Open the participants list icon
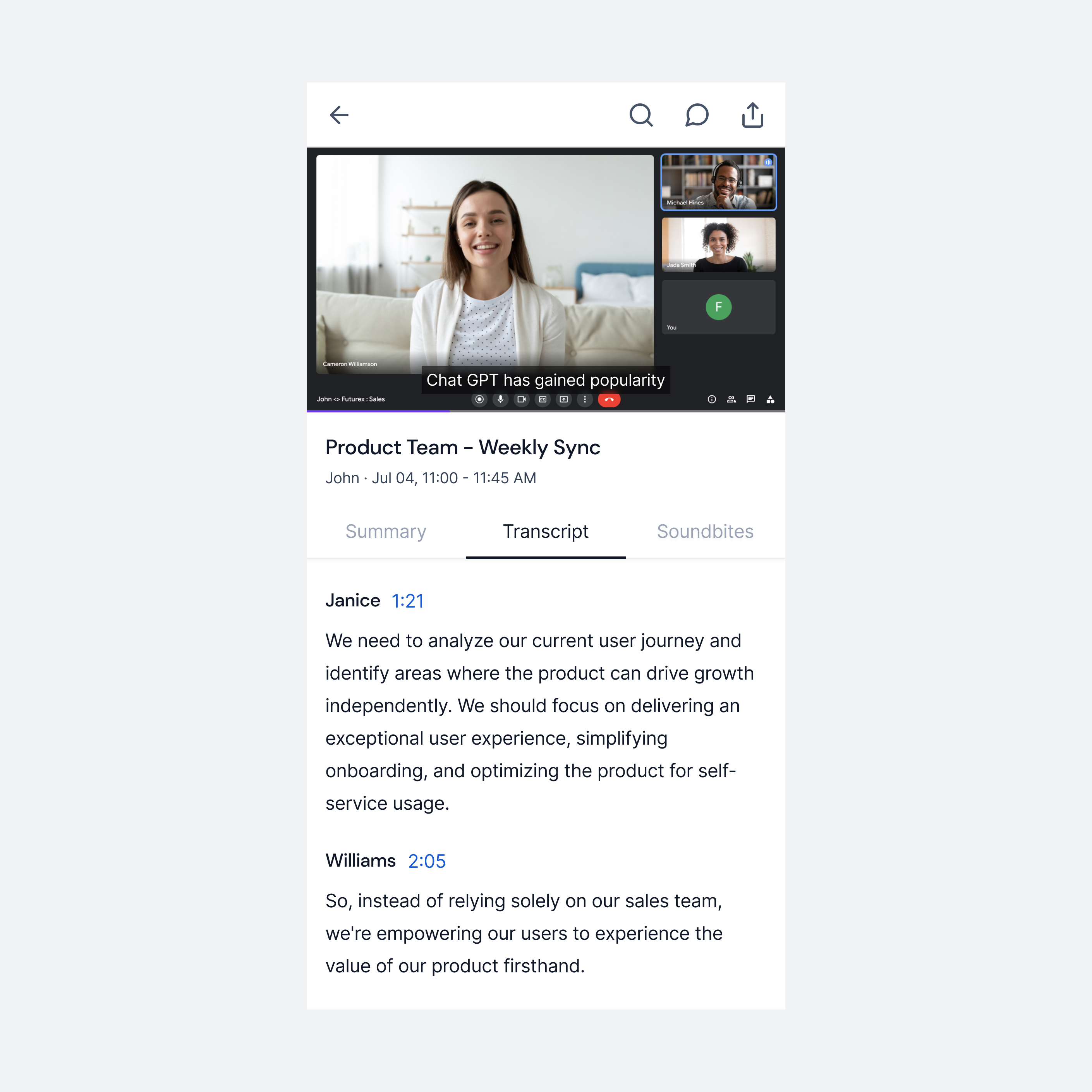This screenshot has width=1092, height=1092. click(731, 400)
